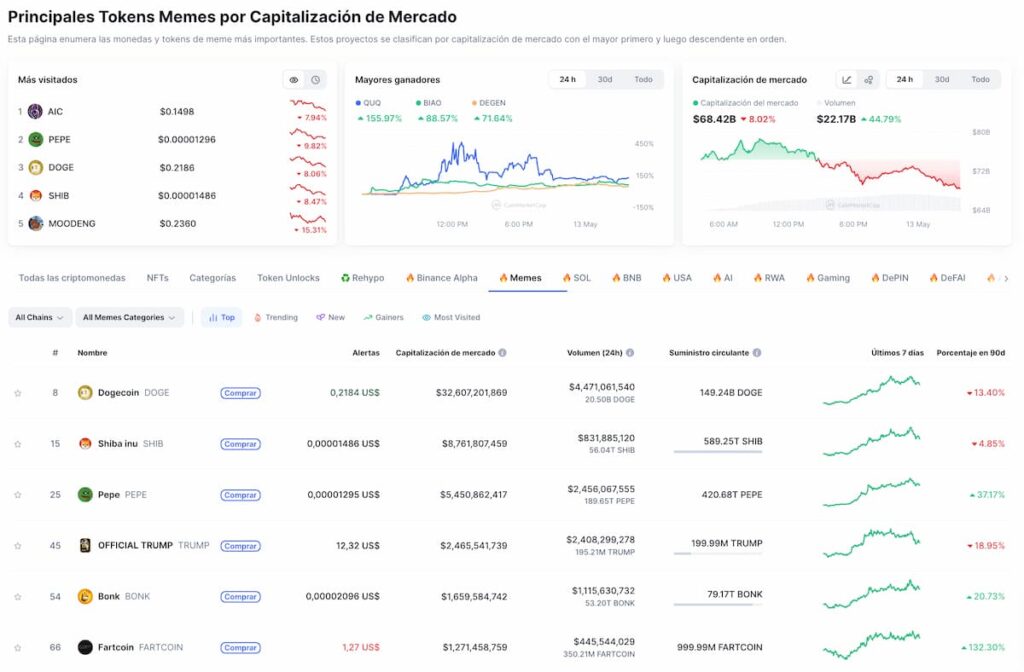Screen dimensions: 1024x672
Task: Select Todo in Capitalización de mercado chart
Action: point(980,80)
